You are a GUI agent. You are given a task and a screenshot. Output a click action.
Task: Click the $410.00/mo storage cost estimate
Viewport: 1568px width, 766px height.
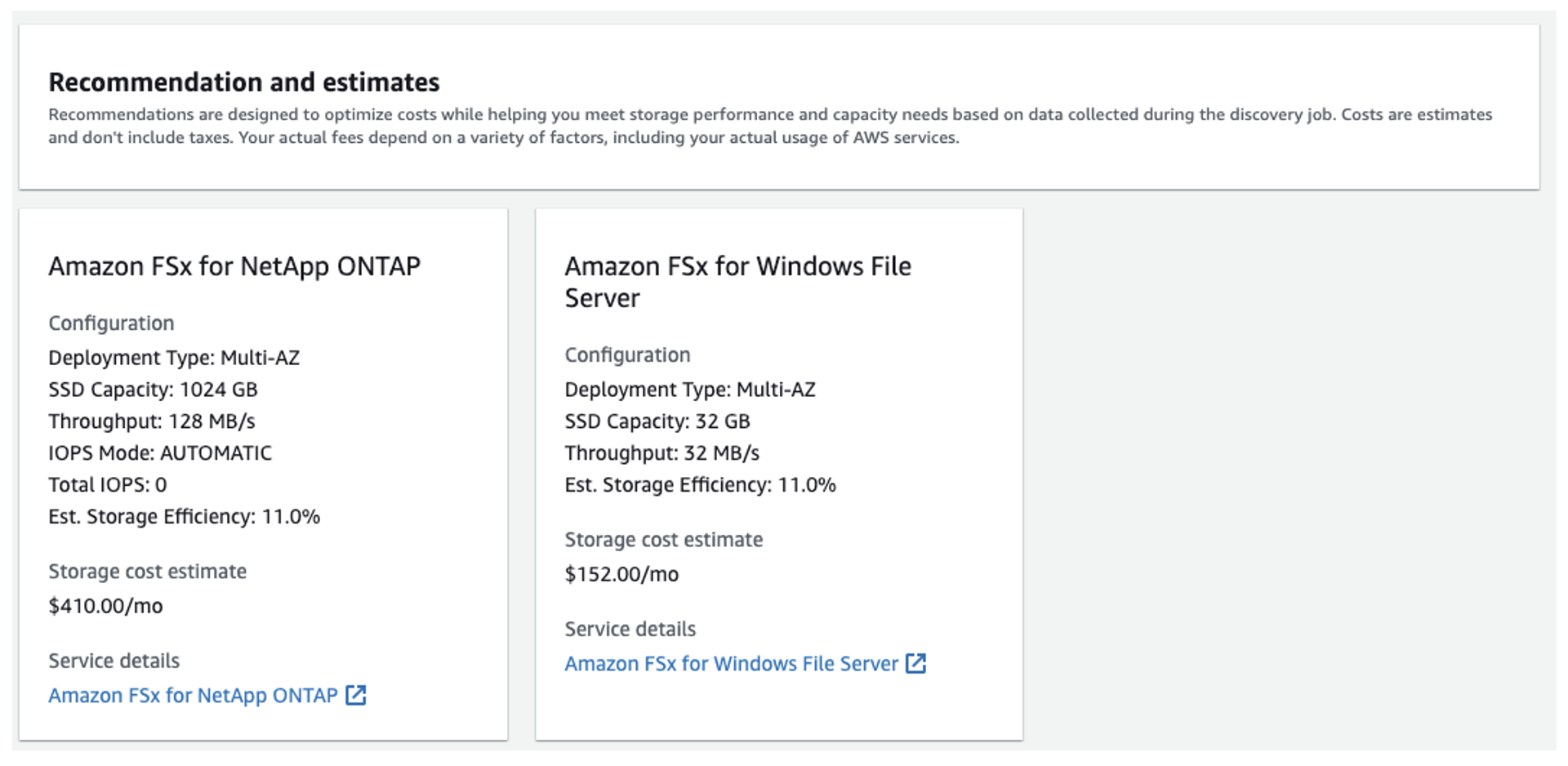[x=105, y=605]
